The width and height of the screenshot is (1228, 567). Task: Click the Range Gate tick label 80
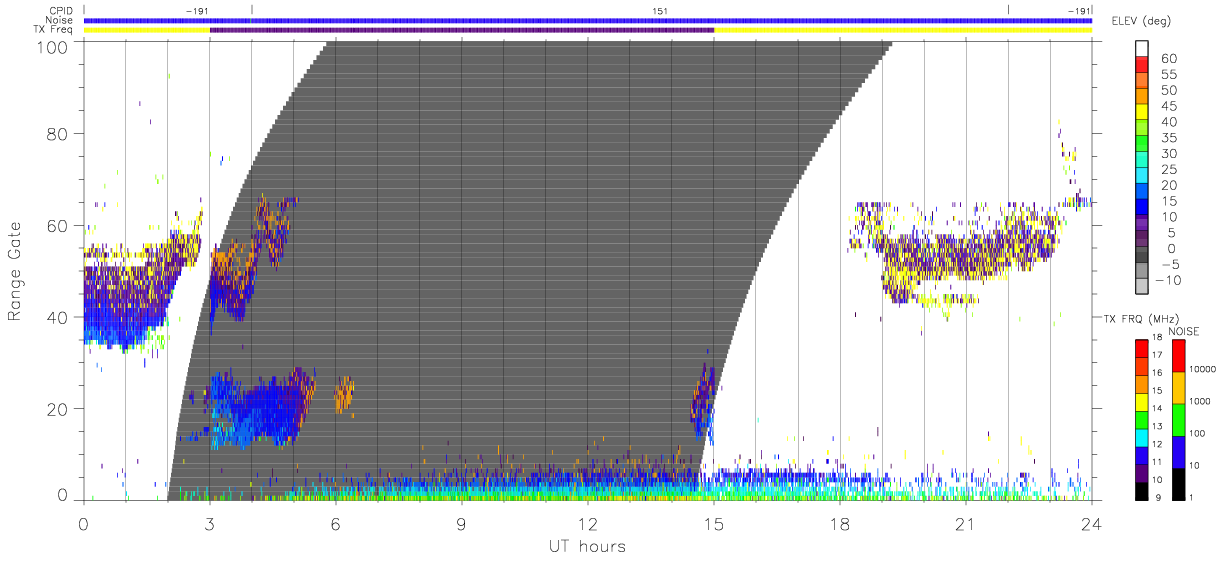(59, 133)
